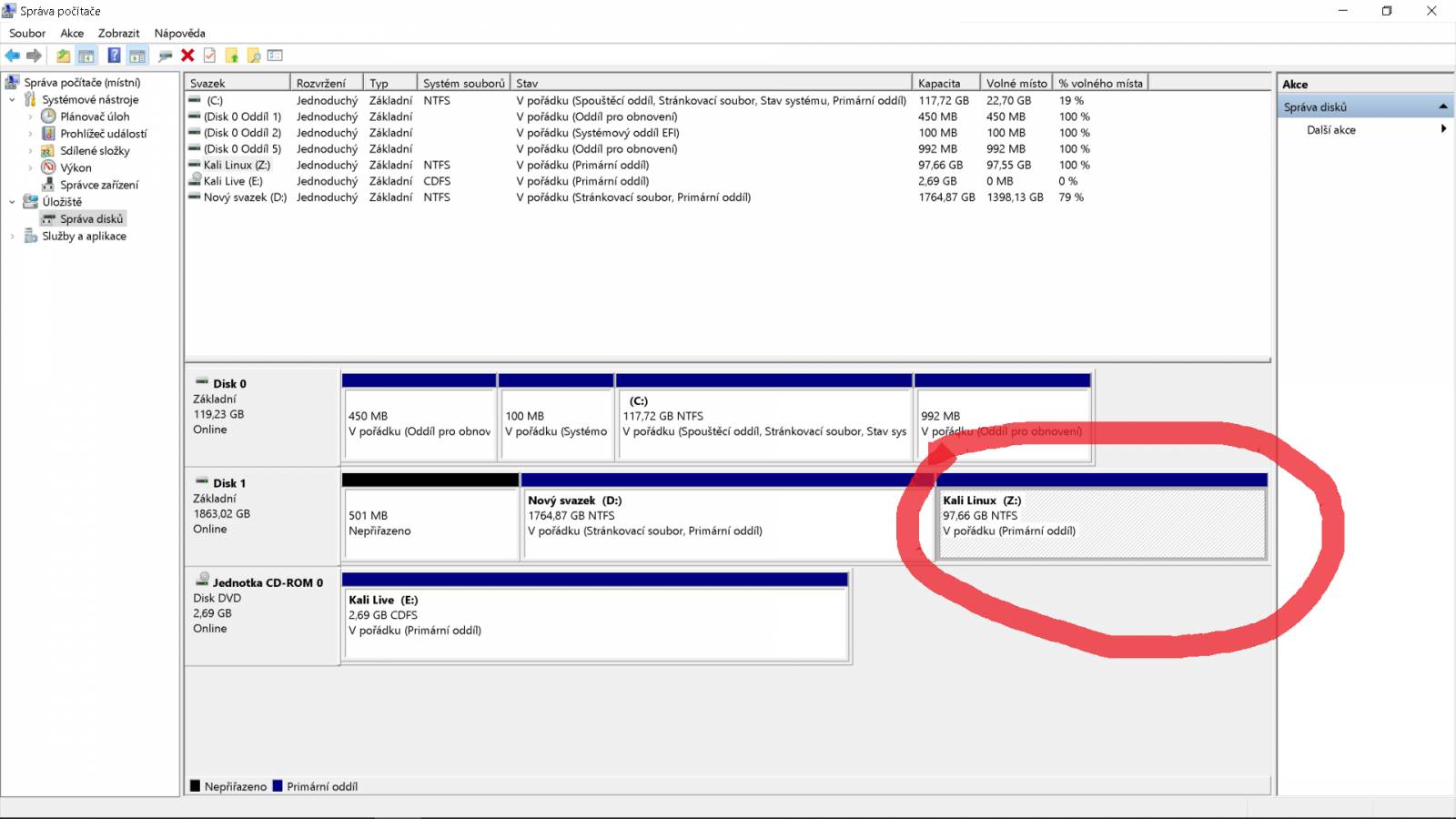Select the Nový svazek (D:) volume row
1456x819 pixels.
728,197
